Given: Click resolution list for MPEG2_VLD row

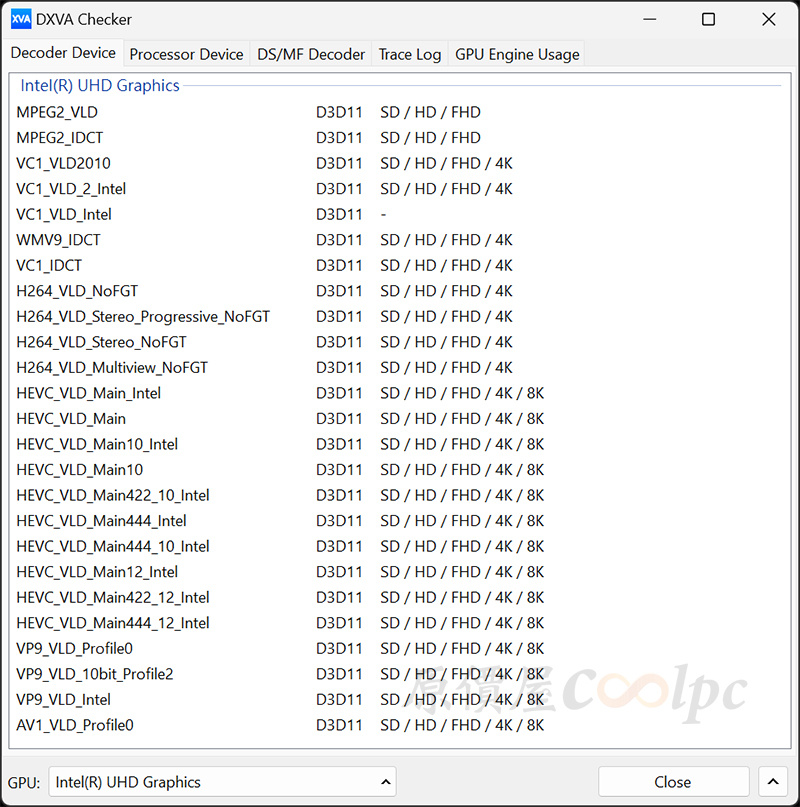Looking at the screenshot, I should tap(430, 112).
